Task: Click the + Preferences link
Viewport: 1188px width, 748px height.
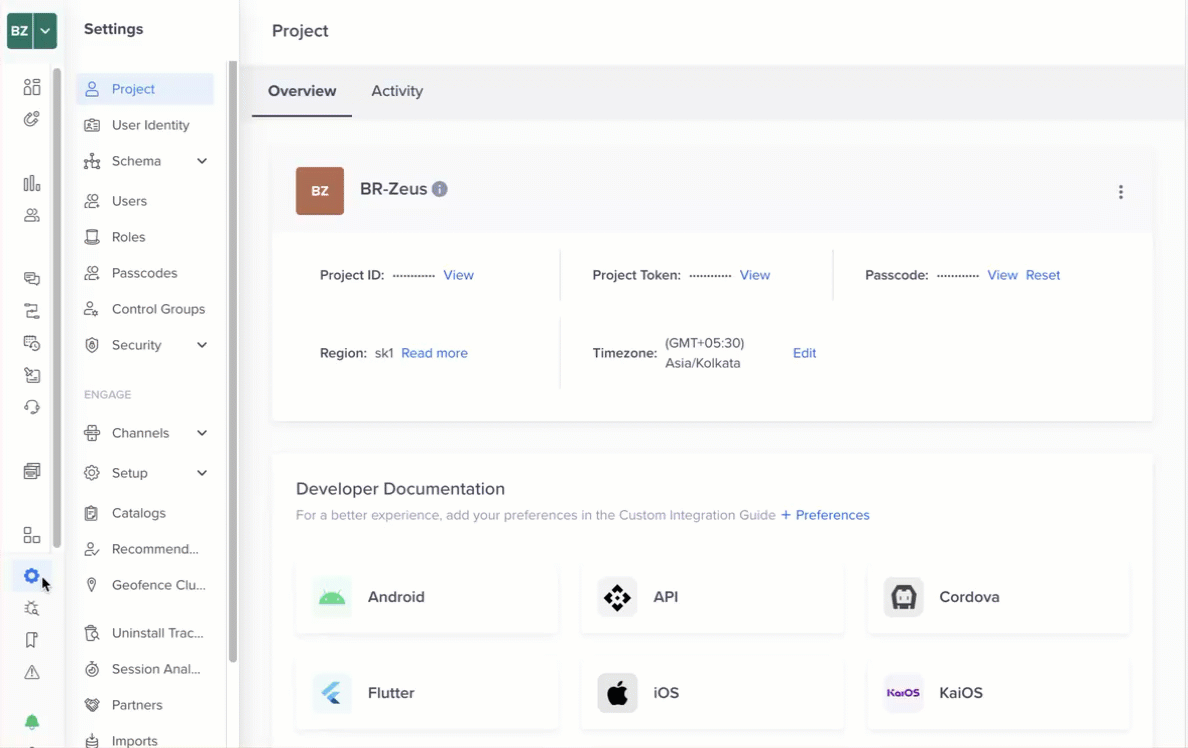Action: point(825,515)
